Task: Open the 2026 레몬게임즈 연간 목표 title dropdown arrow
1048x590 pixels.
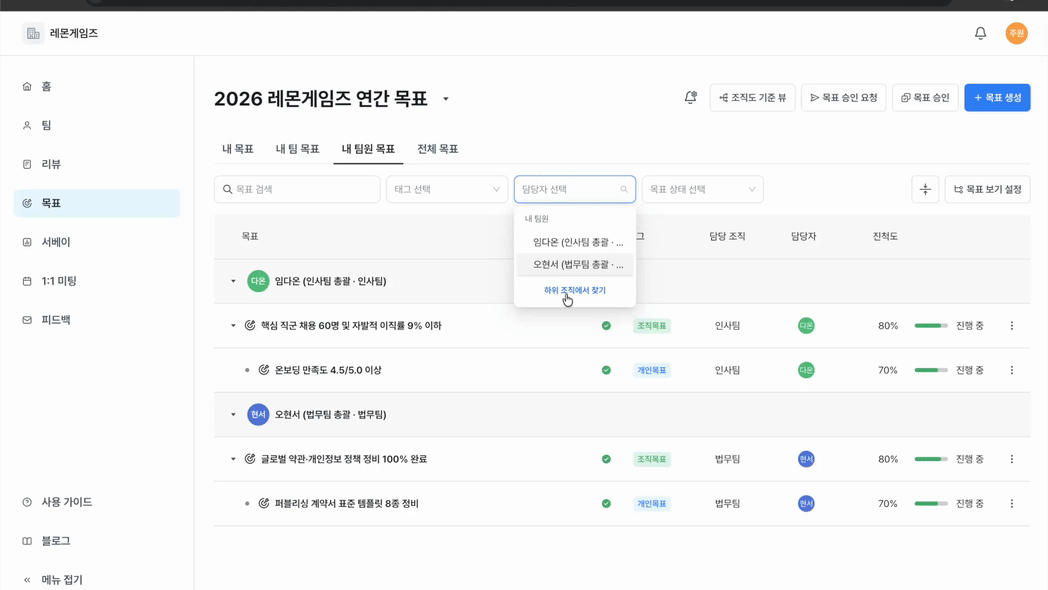Action: click(446, 99)
